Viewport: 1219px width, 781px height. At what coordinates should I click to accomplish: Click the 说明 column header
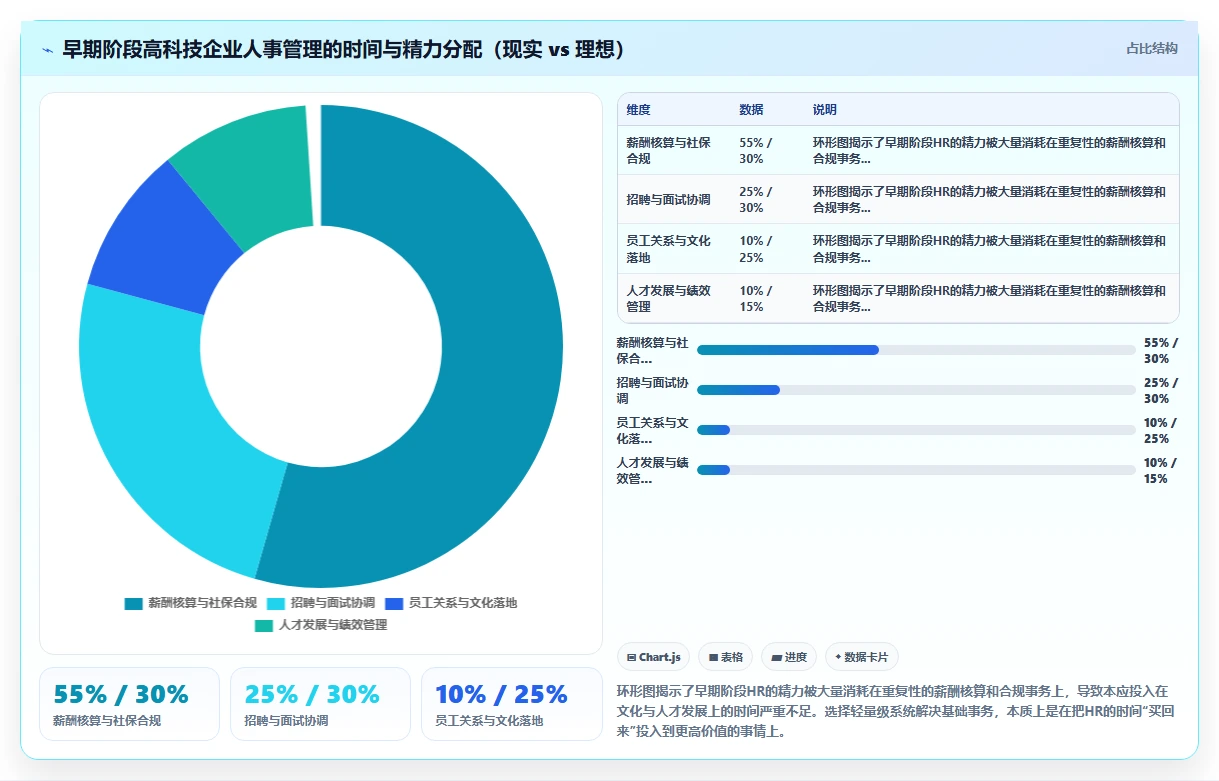pos(825,110)
